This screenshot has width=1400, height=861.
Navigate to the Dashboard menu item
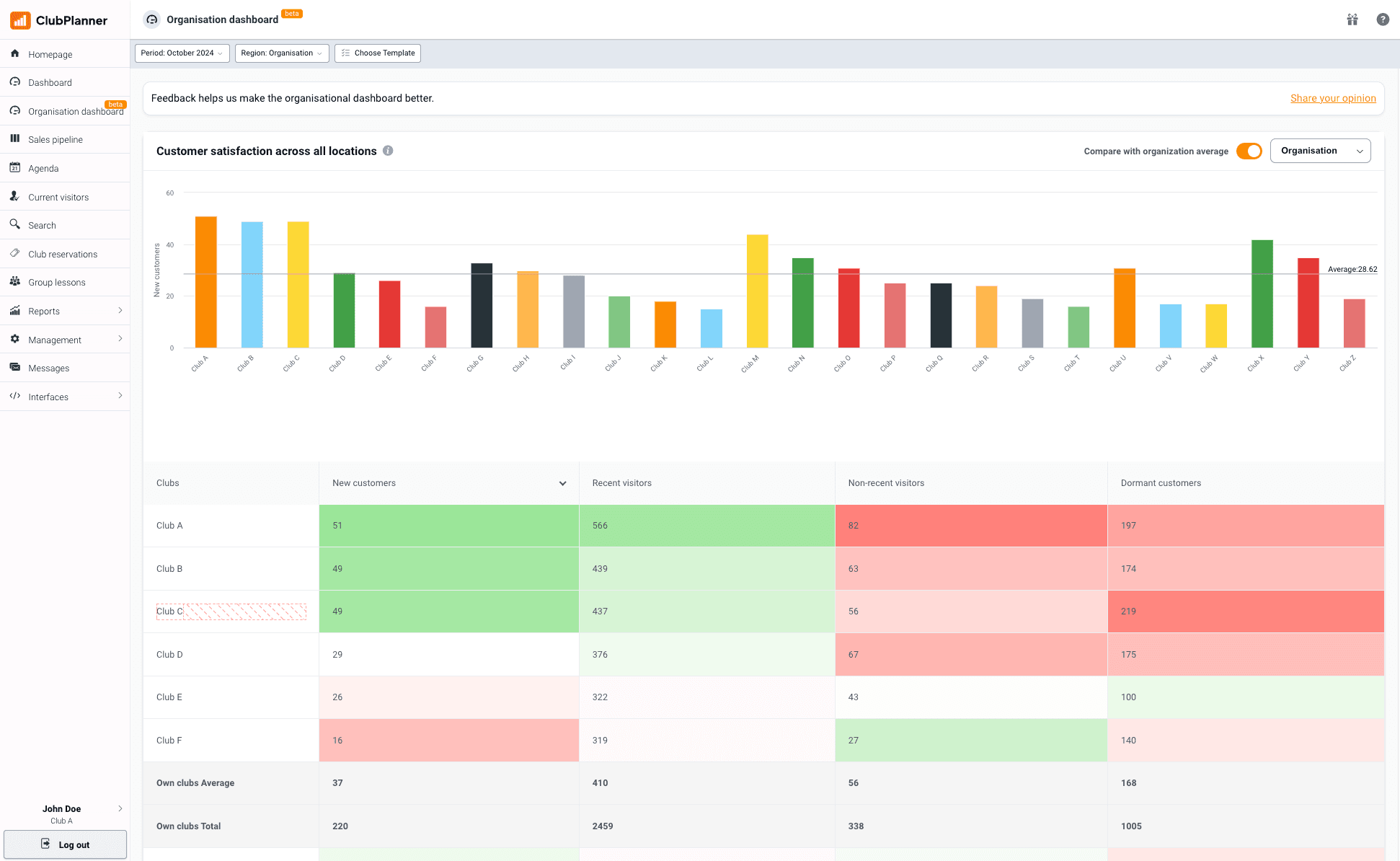tap(49, 82)
